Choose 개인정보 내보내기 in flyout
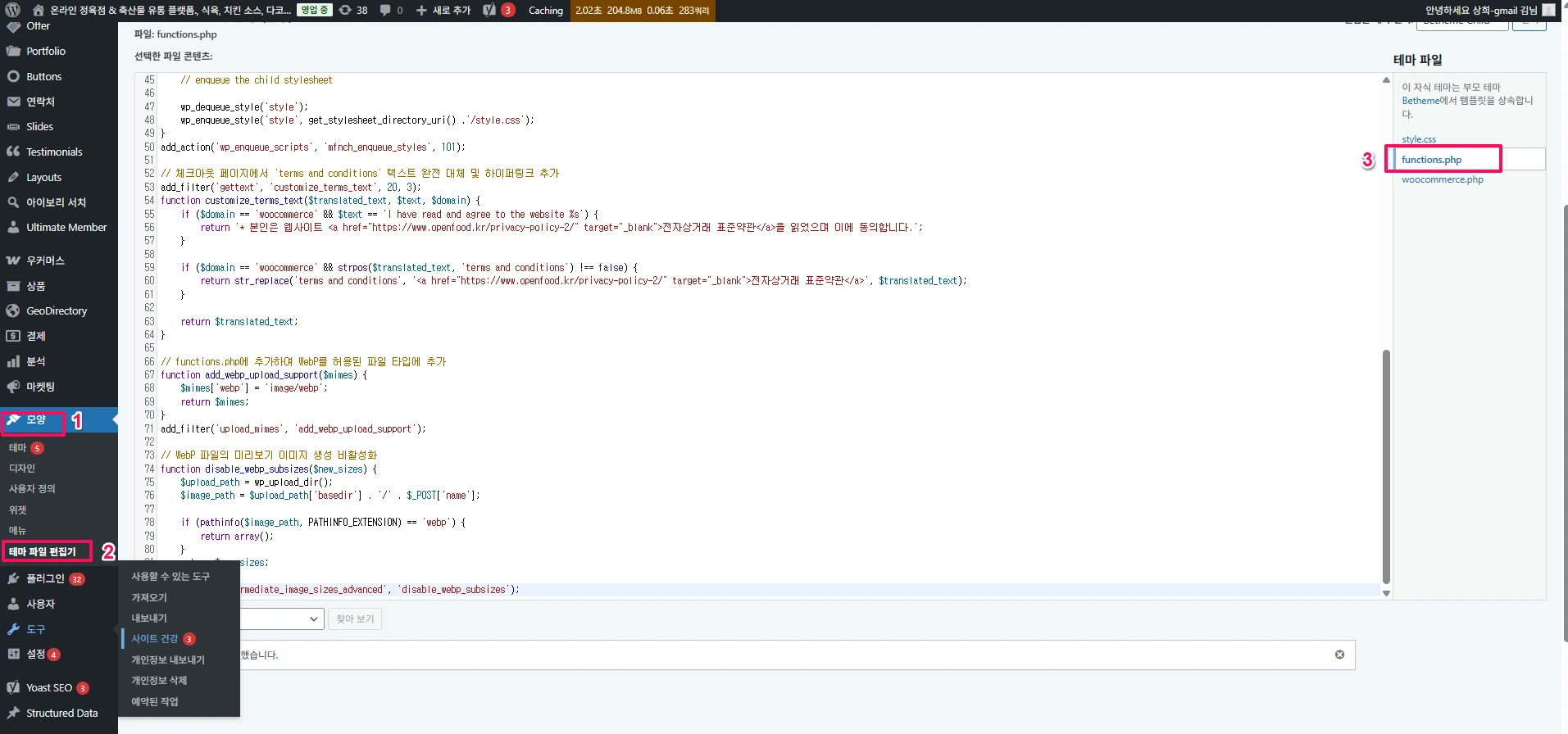 point(168,659)
